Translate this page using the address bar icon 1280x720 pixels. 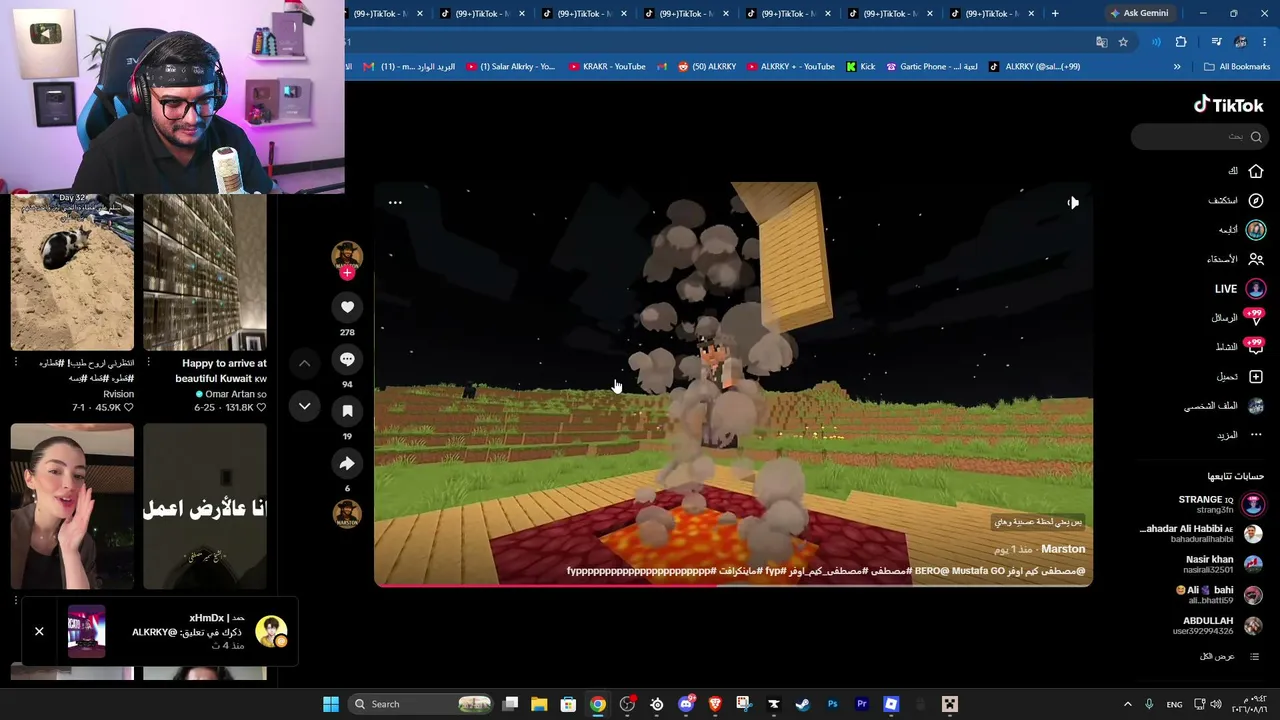coord(1101,42)
